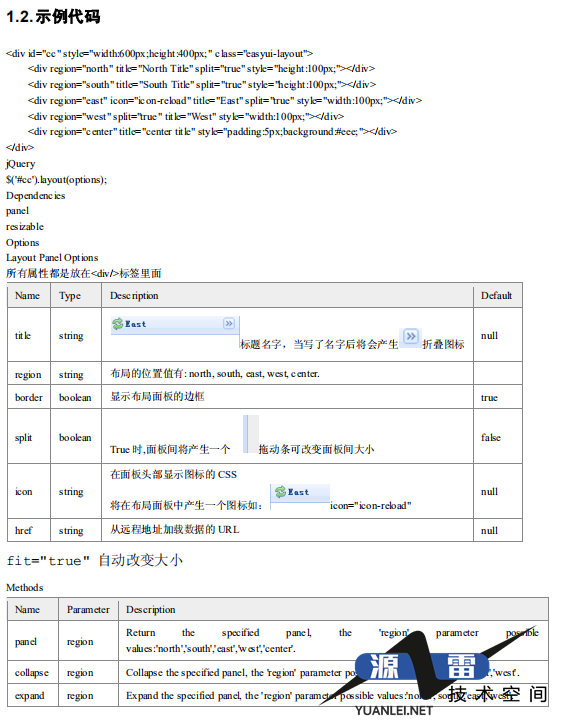
Task: Click the 在面板头部显示图标的 CSS text
Action: point(173,475)
